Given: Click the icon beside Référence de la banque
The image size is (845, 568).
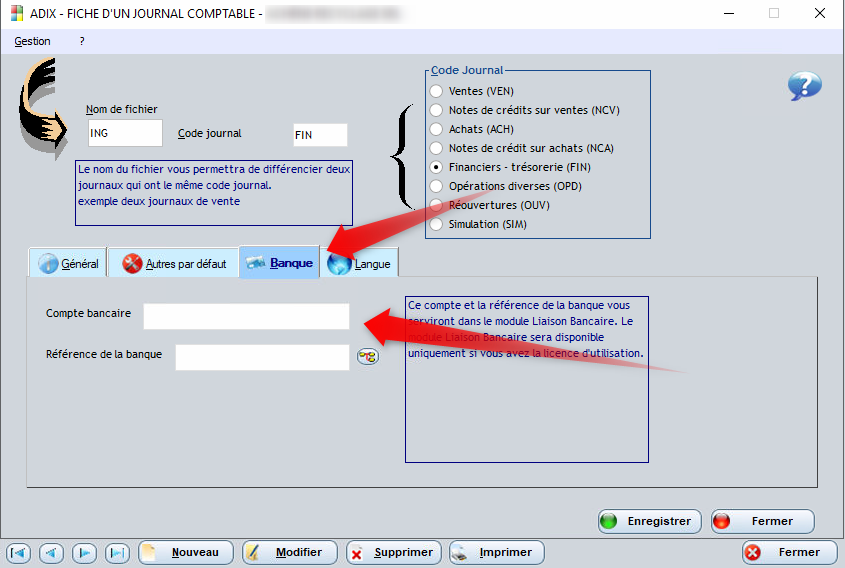Looking at the screenshot, I should click(368, 357).
